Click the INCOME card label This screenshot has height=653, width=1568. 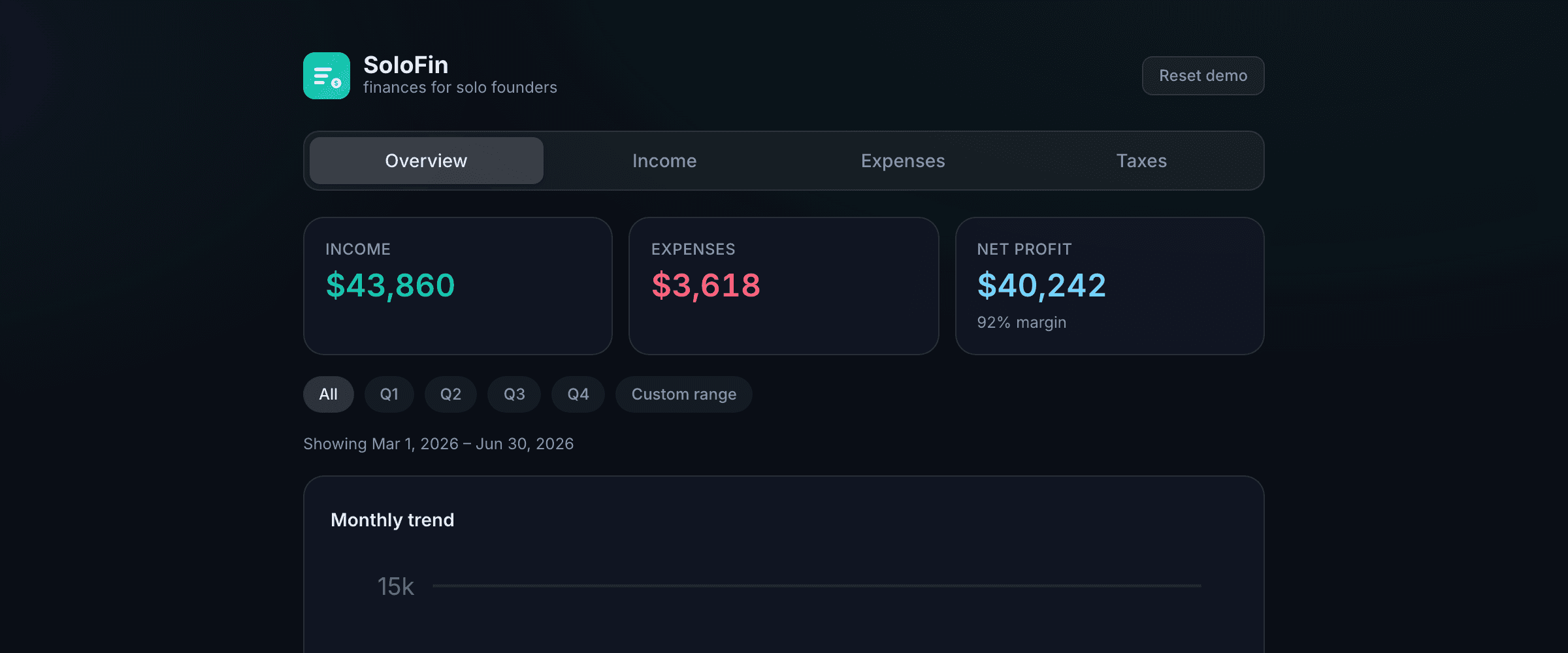point(358,249)
